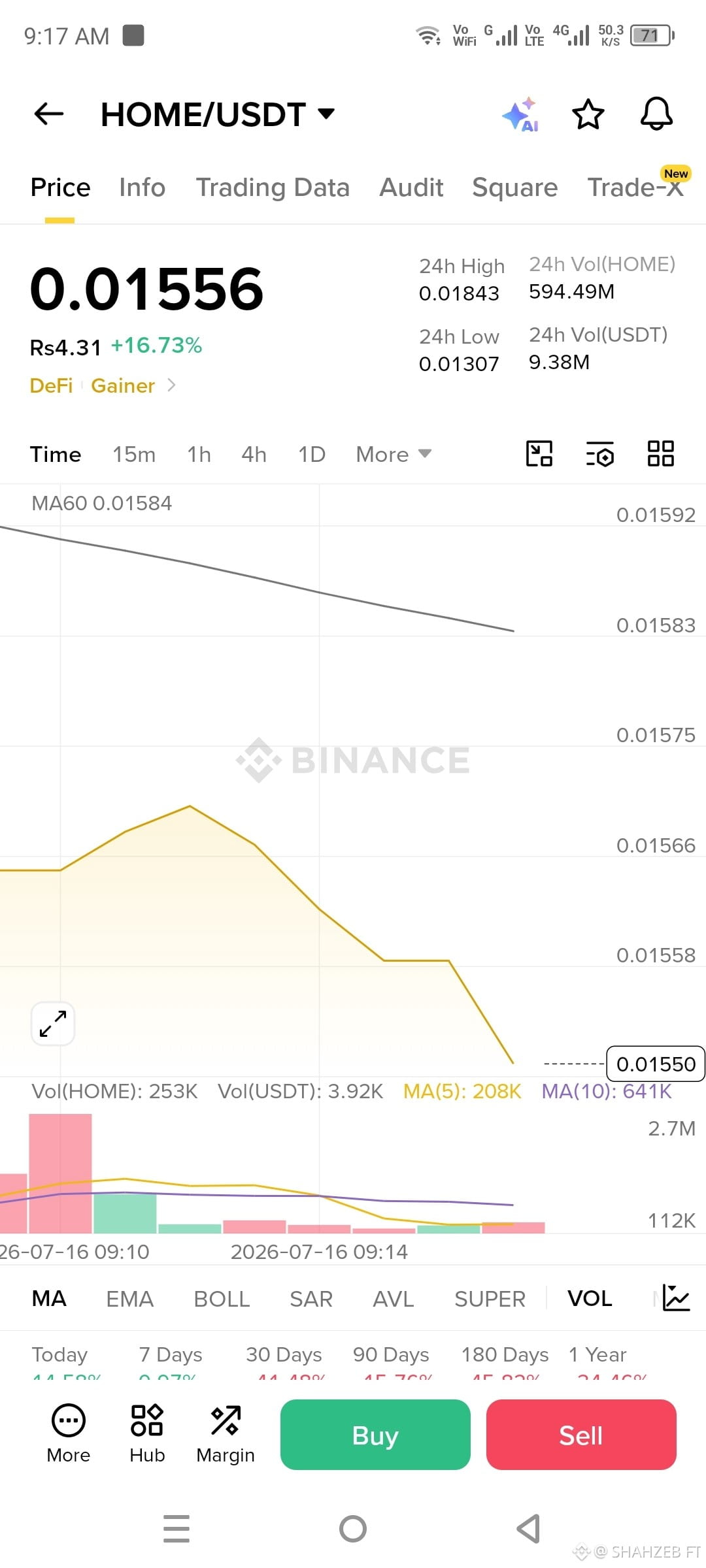
Task: Expand the More timeframes dropdown
Action: click(394, 454)
